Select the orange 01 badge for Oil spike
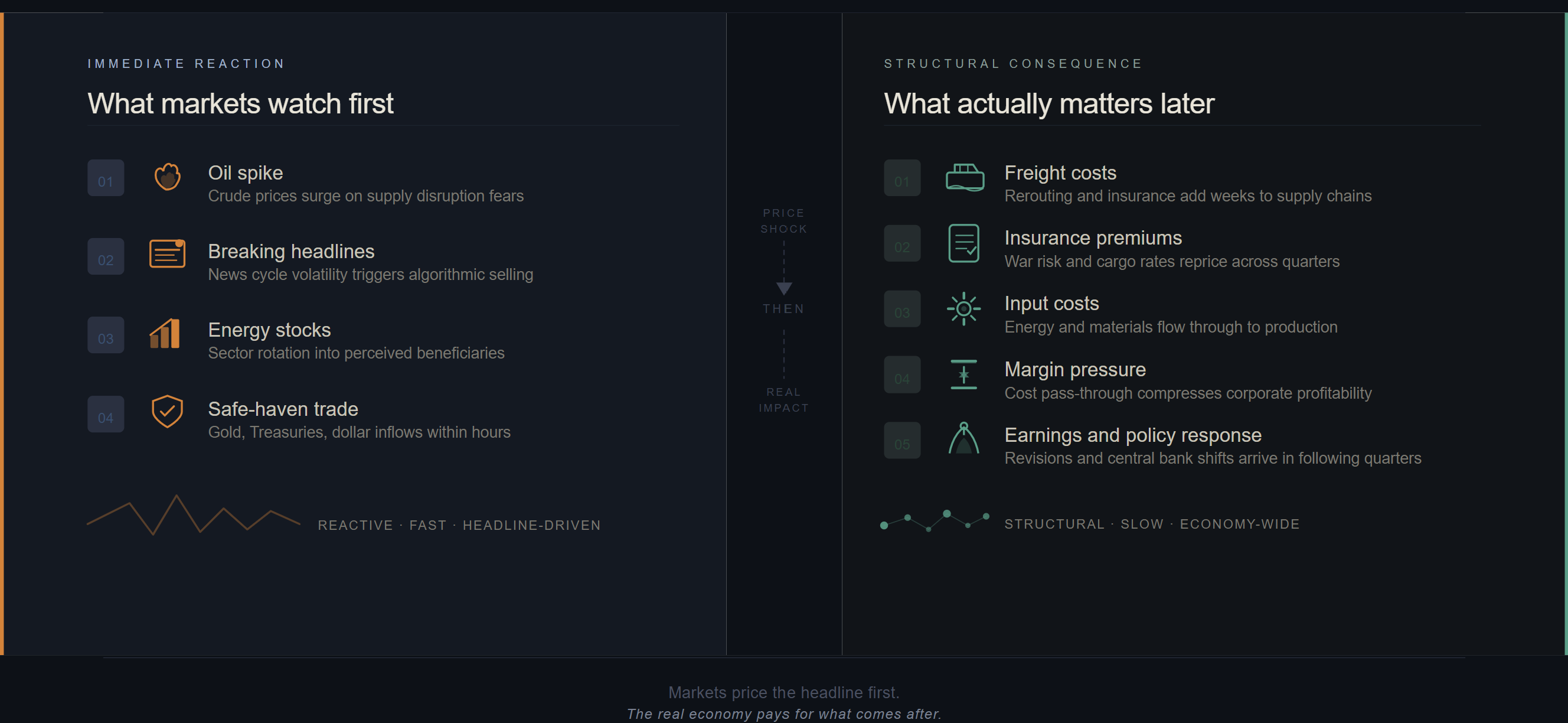 coord(106,178)
